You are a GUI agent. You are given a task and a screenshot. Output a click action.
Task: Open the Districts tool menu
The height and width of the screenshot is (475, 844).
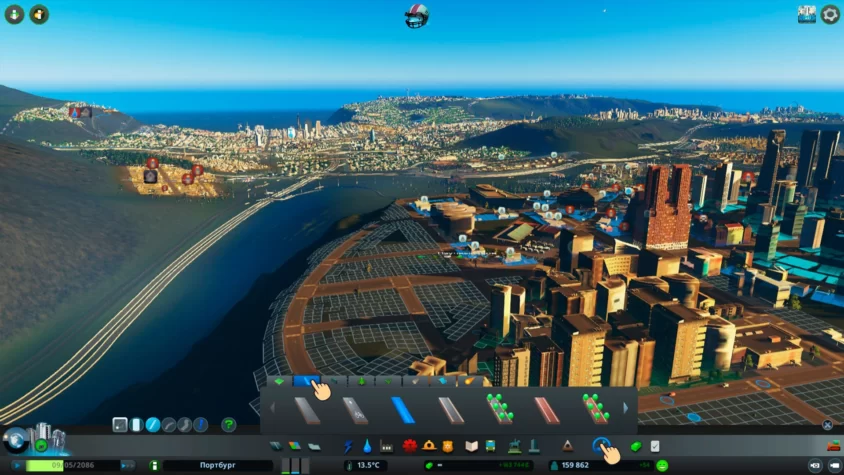(314, 446)
